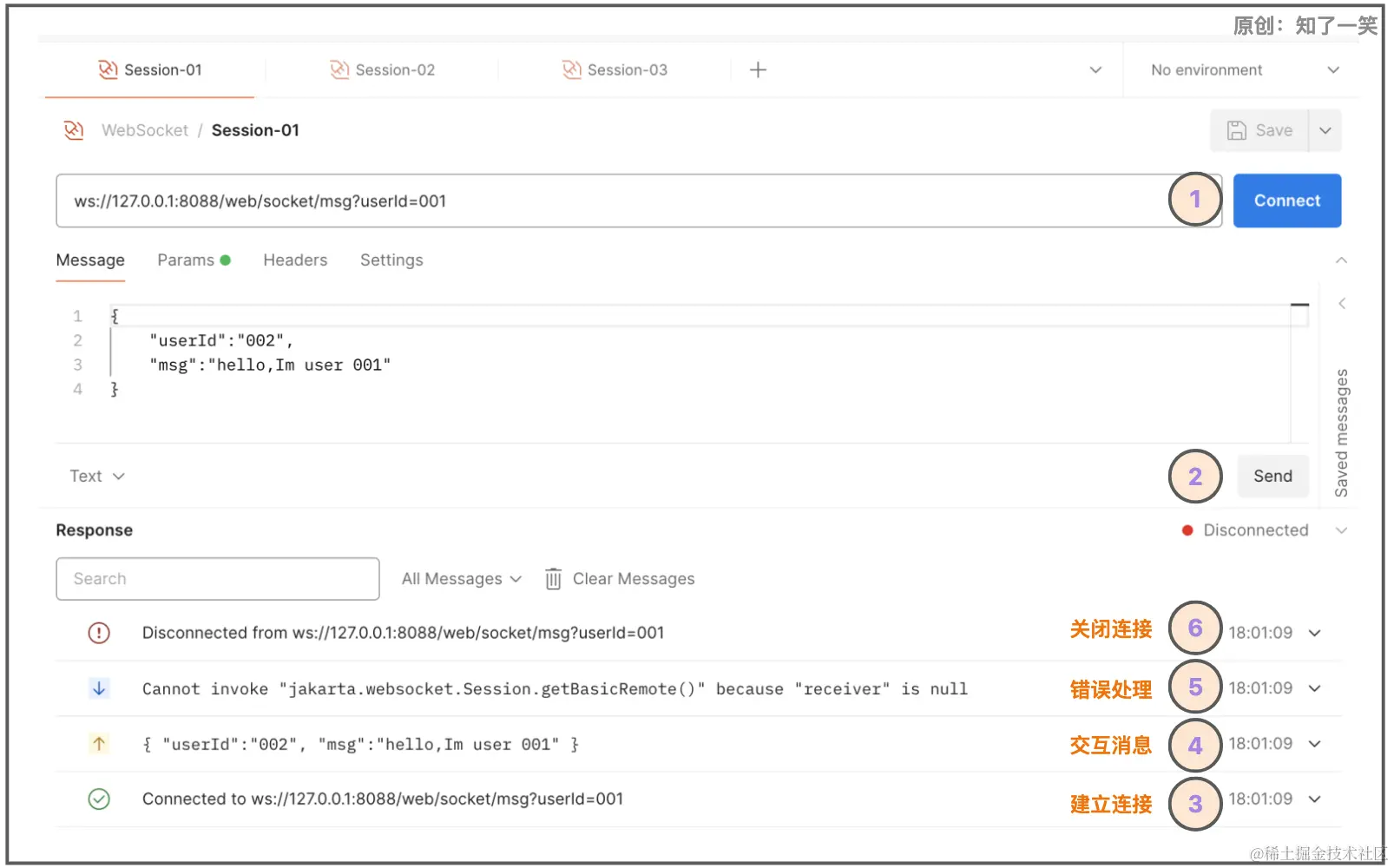Viewport: 1394px width, 868px height.
Task: Click the WebSocket icon on the Session-01 tab
Action: pos(108,69)
